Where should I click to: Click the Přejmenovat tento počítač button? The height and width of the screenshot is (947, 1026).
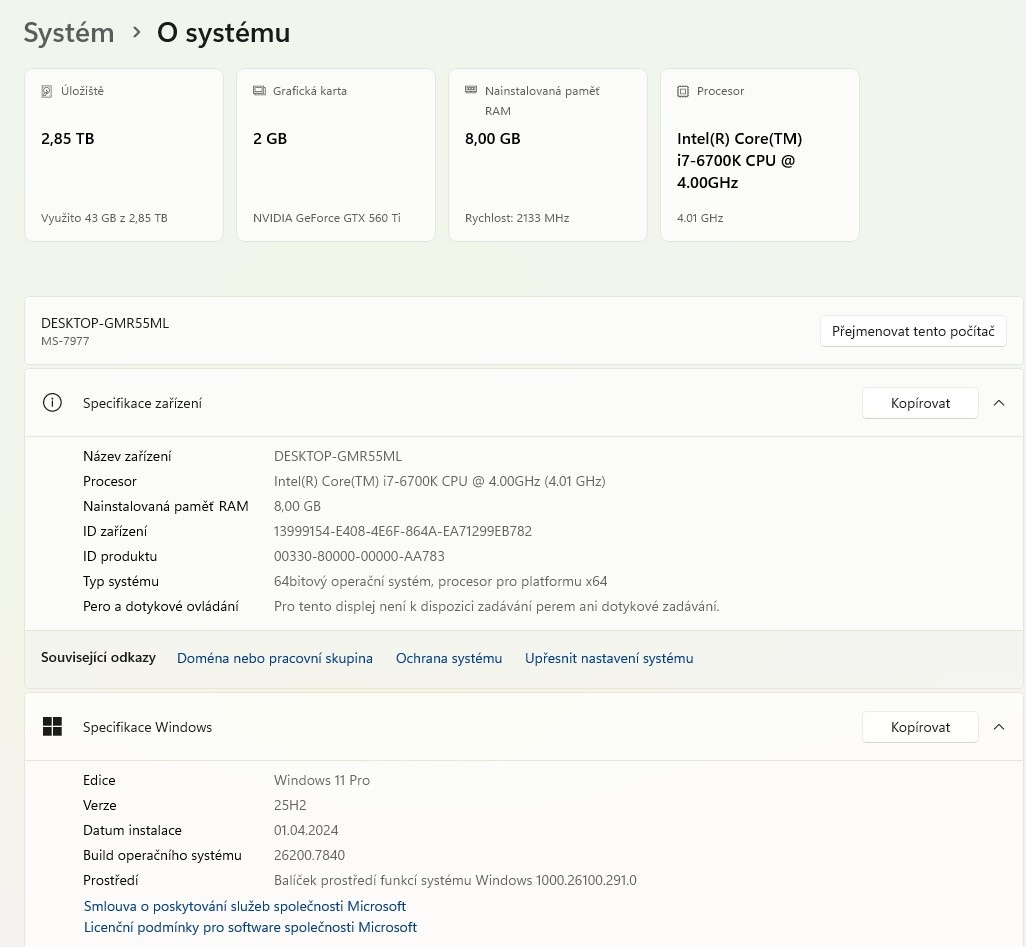[913, 331]
